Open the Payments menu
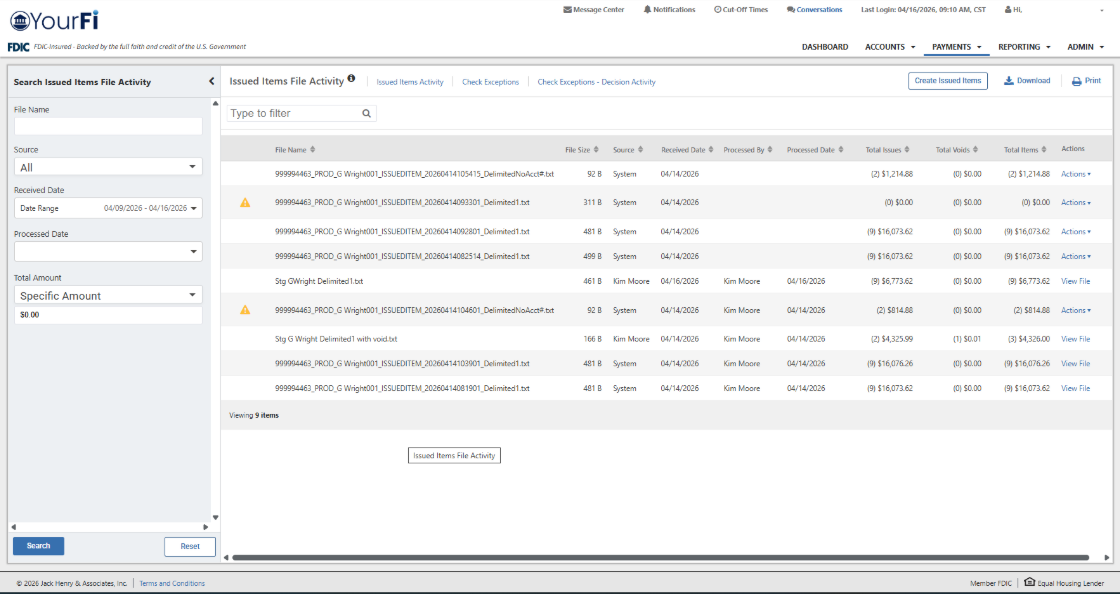Viewport: 1120px width, 594px height. tap(956, 47)
